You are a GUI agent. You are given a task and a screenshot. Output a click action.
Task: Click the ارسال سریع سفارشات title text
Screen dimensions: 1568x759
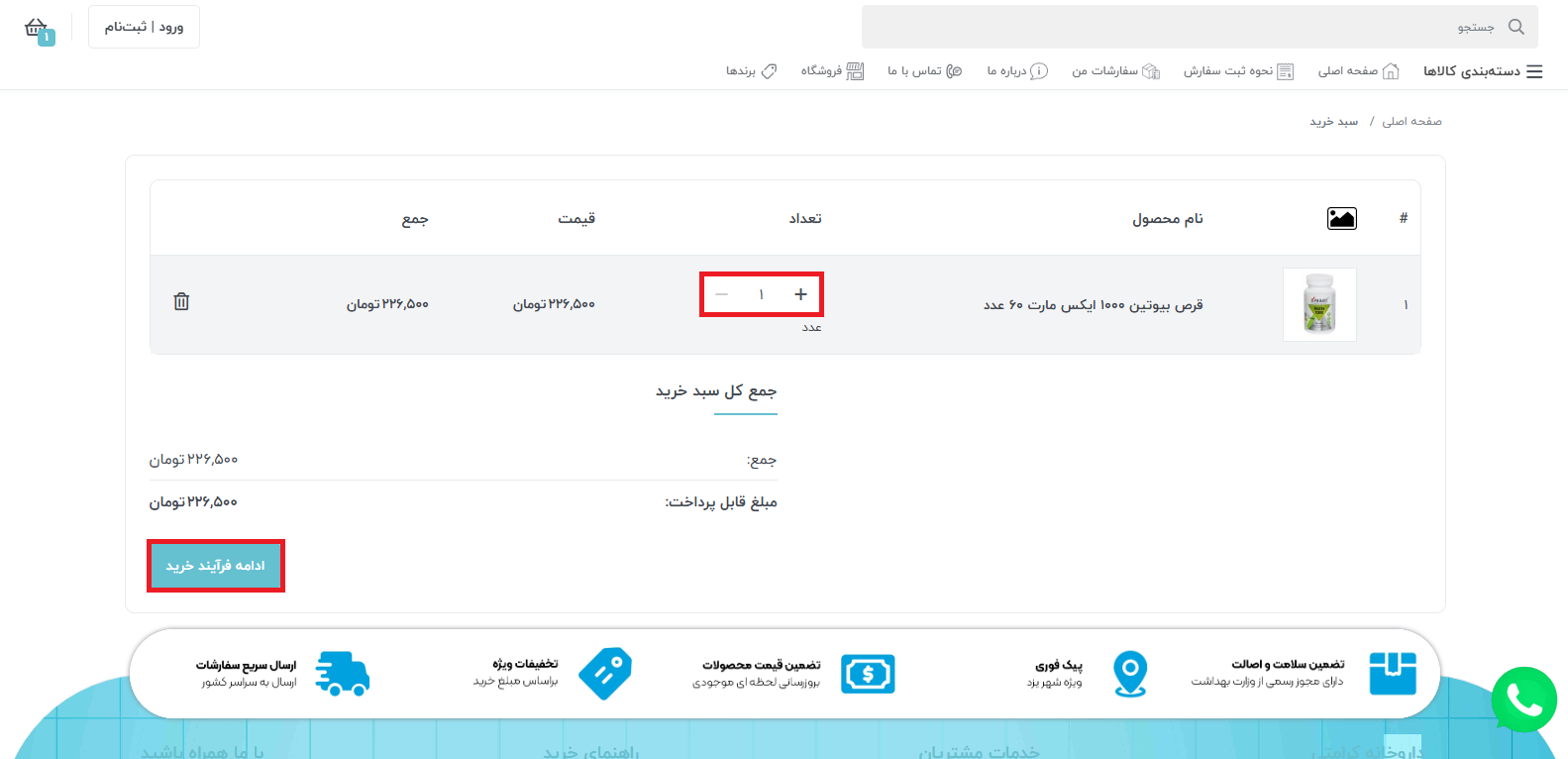(x=246, y=665)
